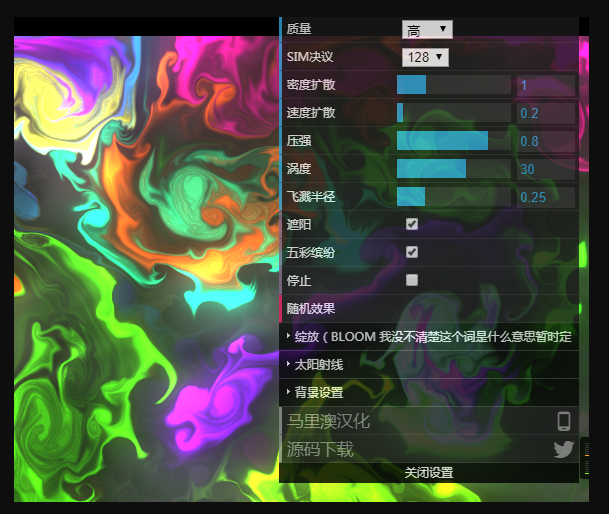Viewport: 609px width, 514px height.
Task: Click the 飞溅半径 value field showing 0.25
Action: 546,197
